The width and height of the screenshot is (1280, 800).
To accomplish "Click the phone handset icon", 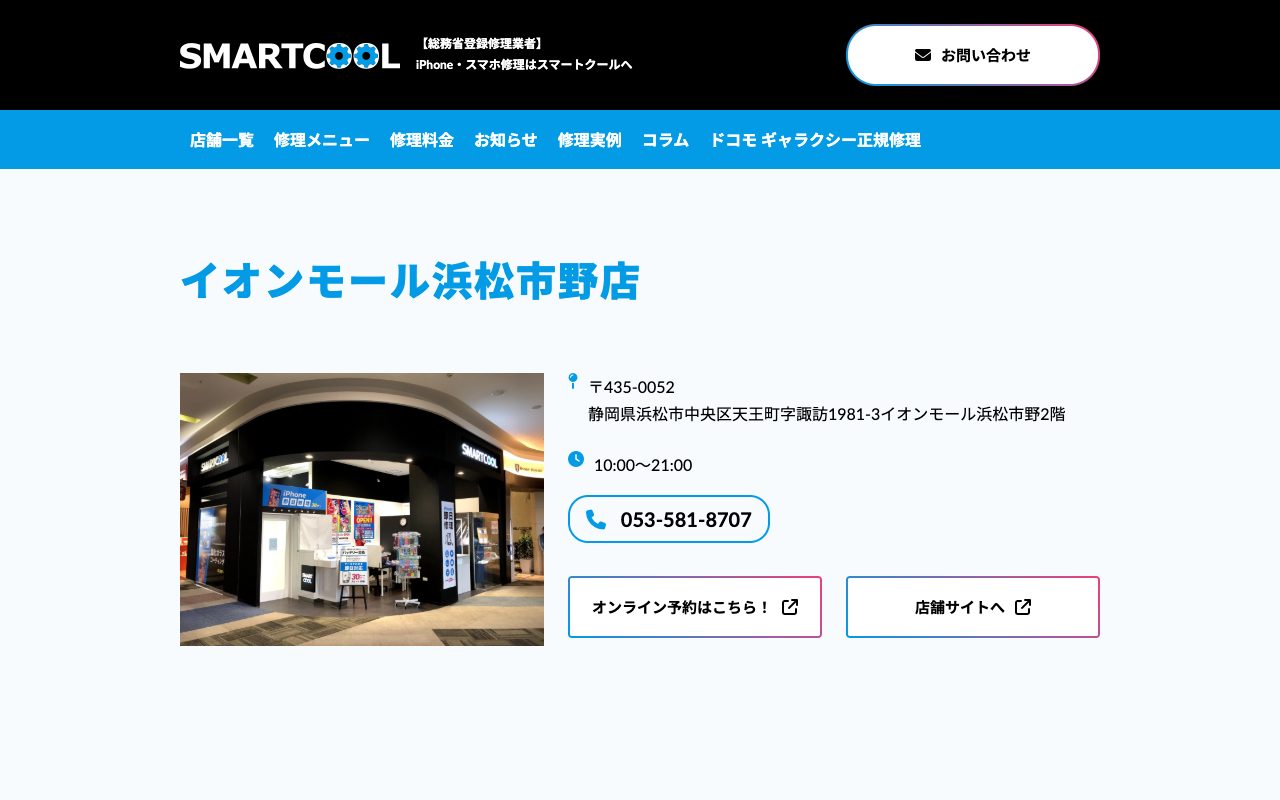I will [596, 519].
